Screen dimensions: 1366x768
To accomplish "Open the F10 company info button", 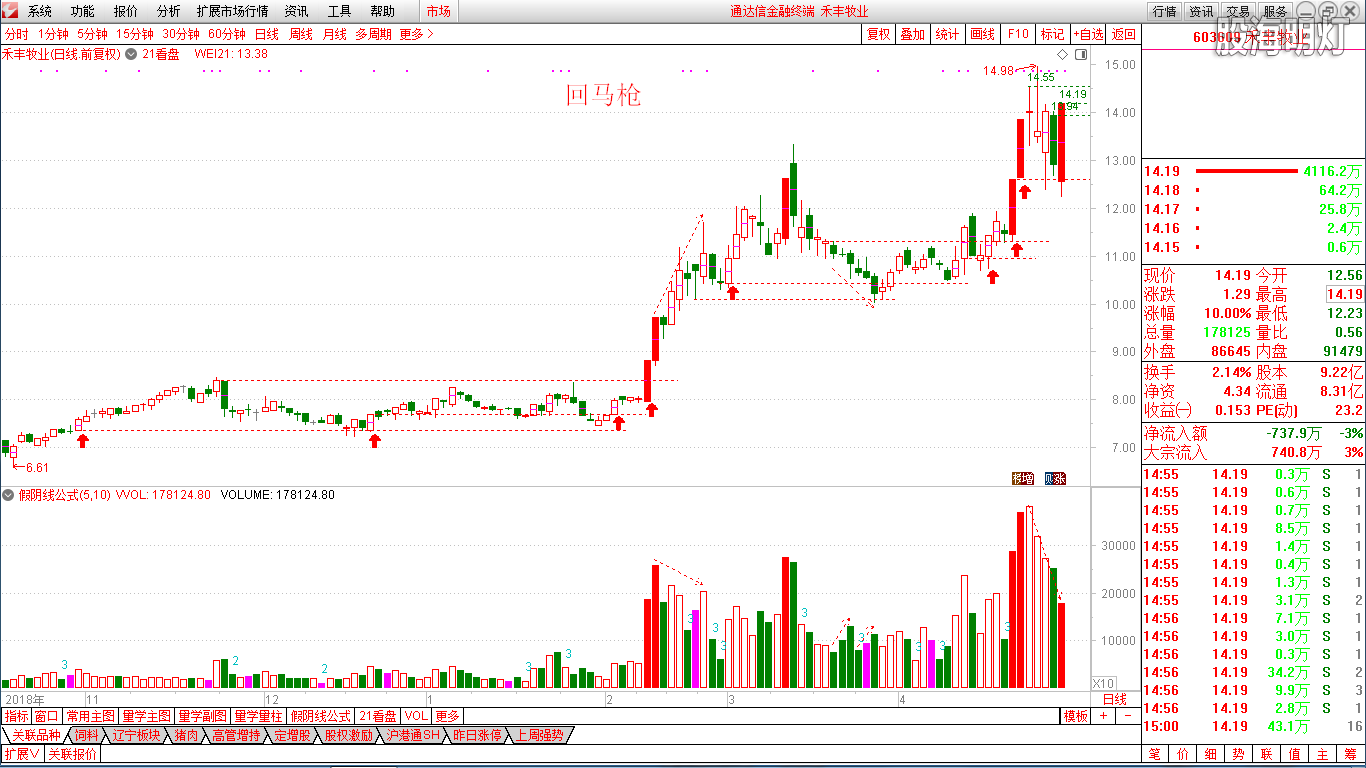I will (x=1017, y=34).
